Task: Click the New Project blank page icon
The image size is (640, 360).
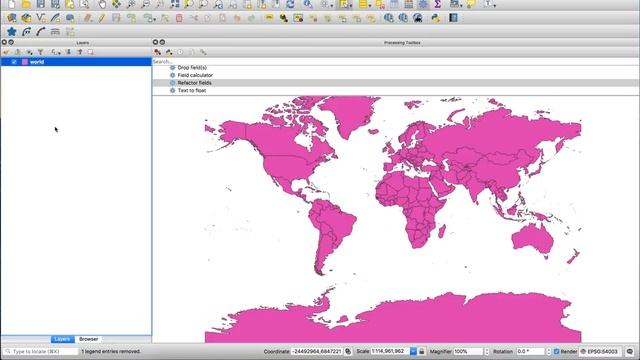Action: tap(11, 4)
